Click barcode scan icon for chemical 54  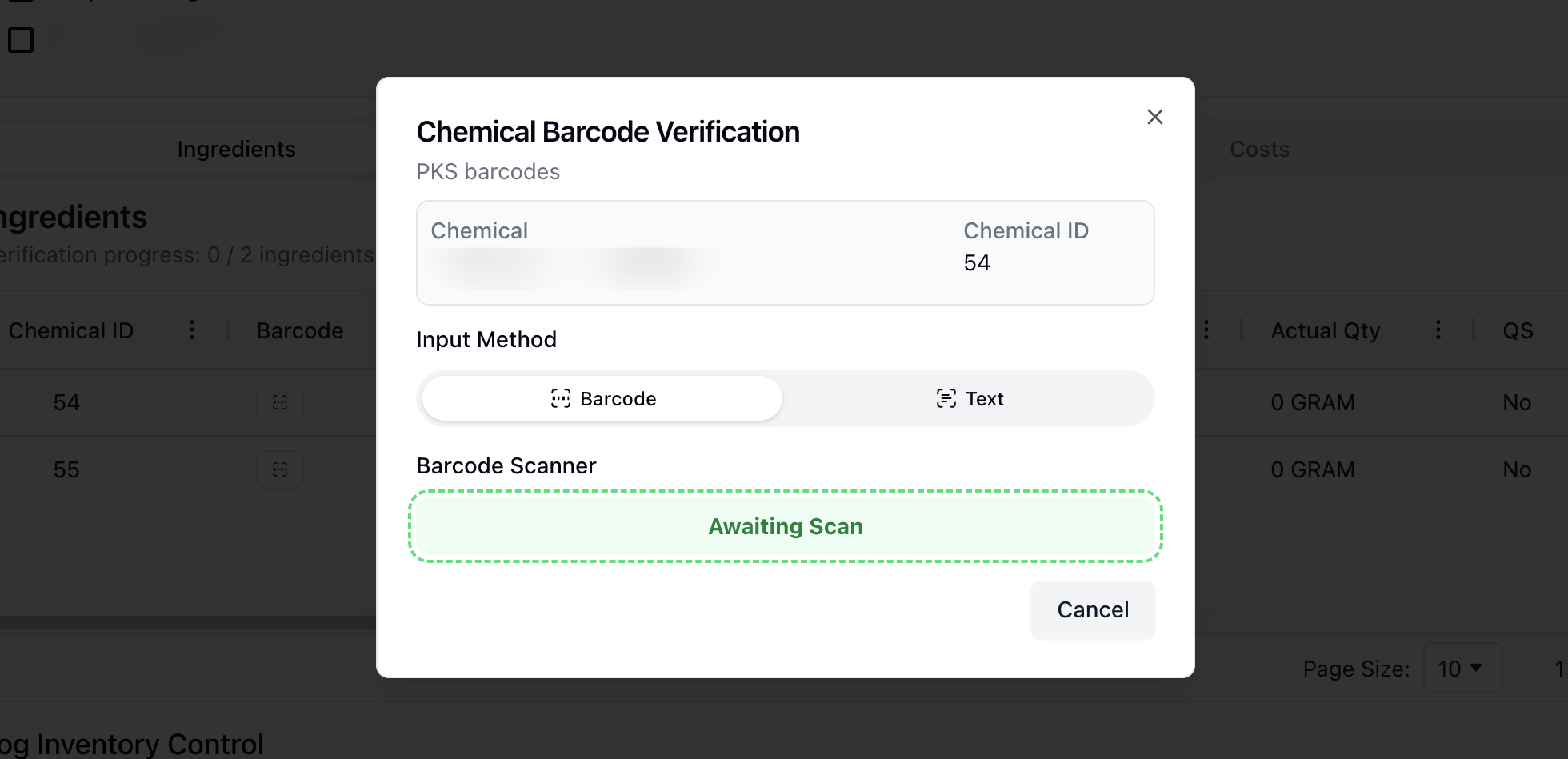[280, 402]
